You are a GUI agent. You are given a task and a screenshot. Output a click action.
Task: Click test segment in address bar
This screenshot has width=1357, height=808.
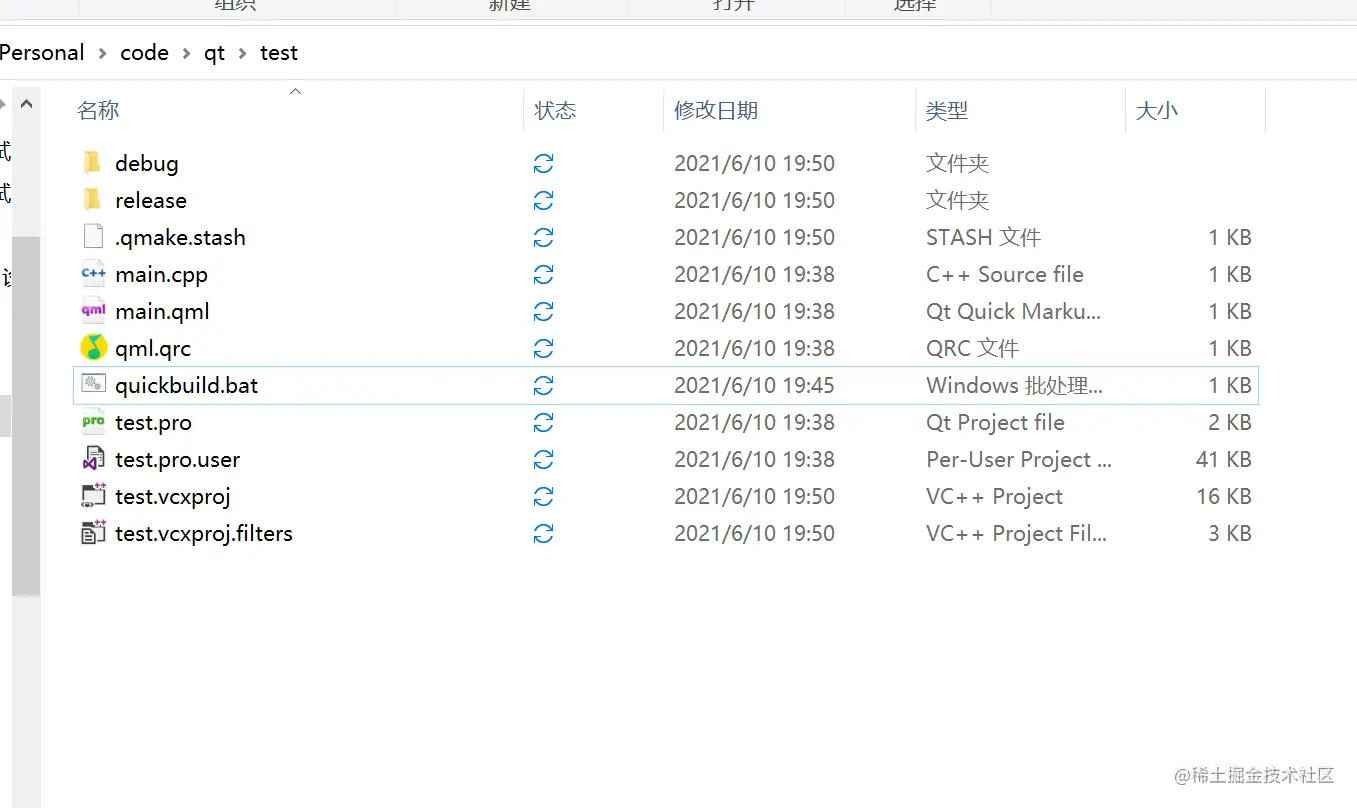pos(279,52)
